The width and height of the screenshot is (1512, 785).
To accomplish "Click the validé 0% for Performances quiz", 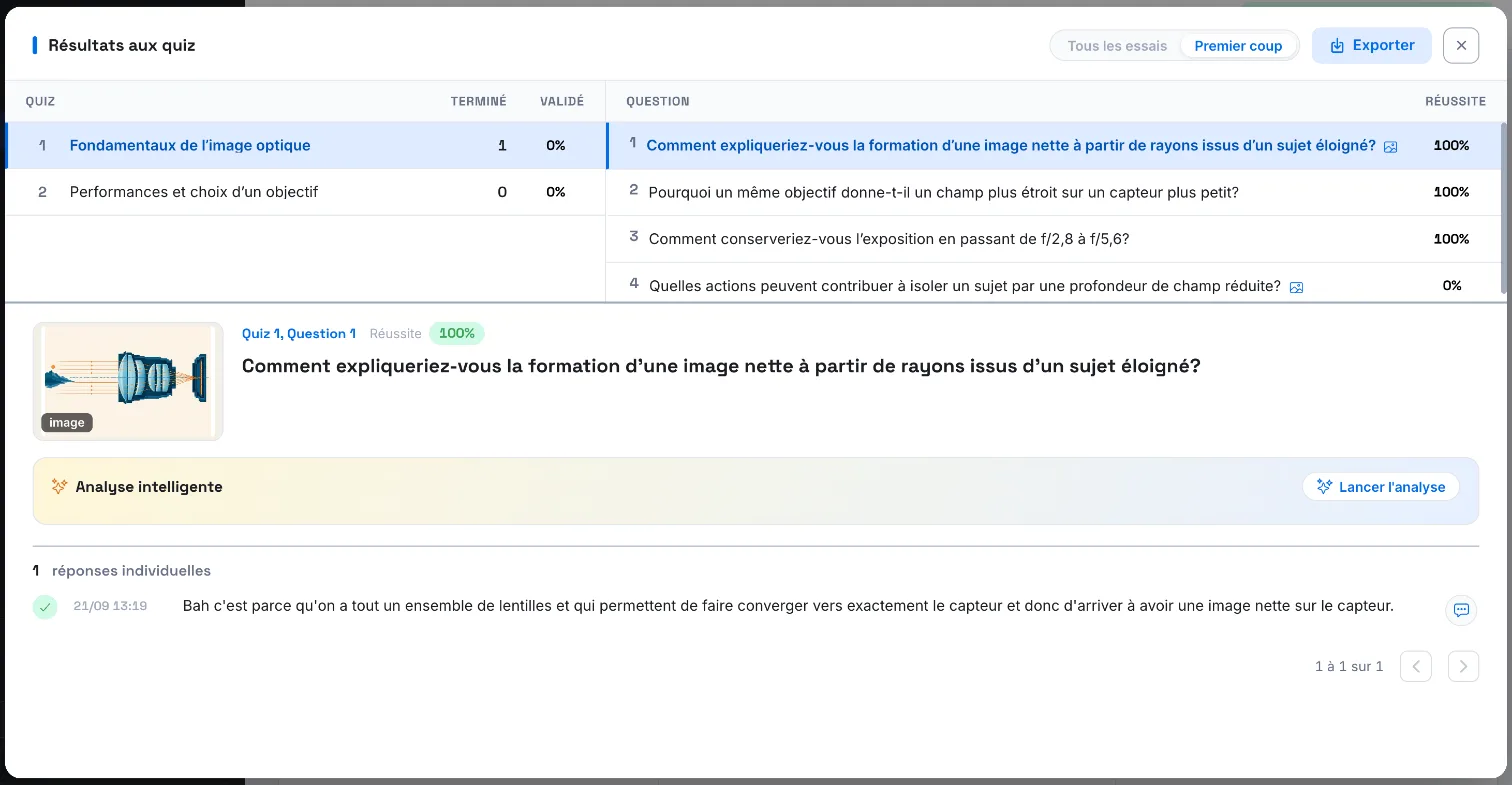I will click(556, 192).
